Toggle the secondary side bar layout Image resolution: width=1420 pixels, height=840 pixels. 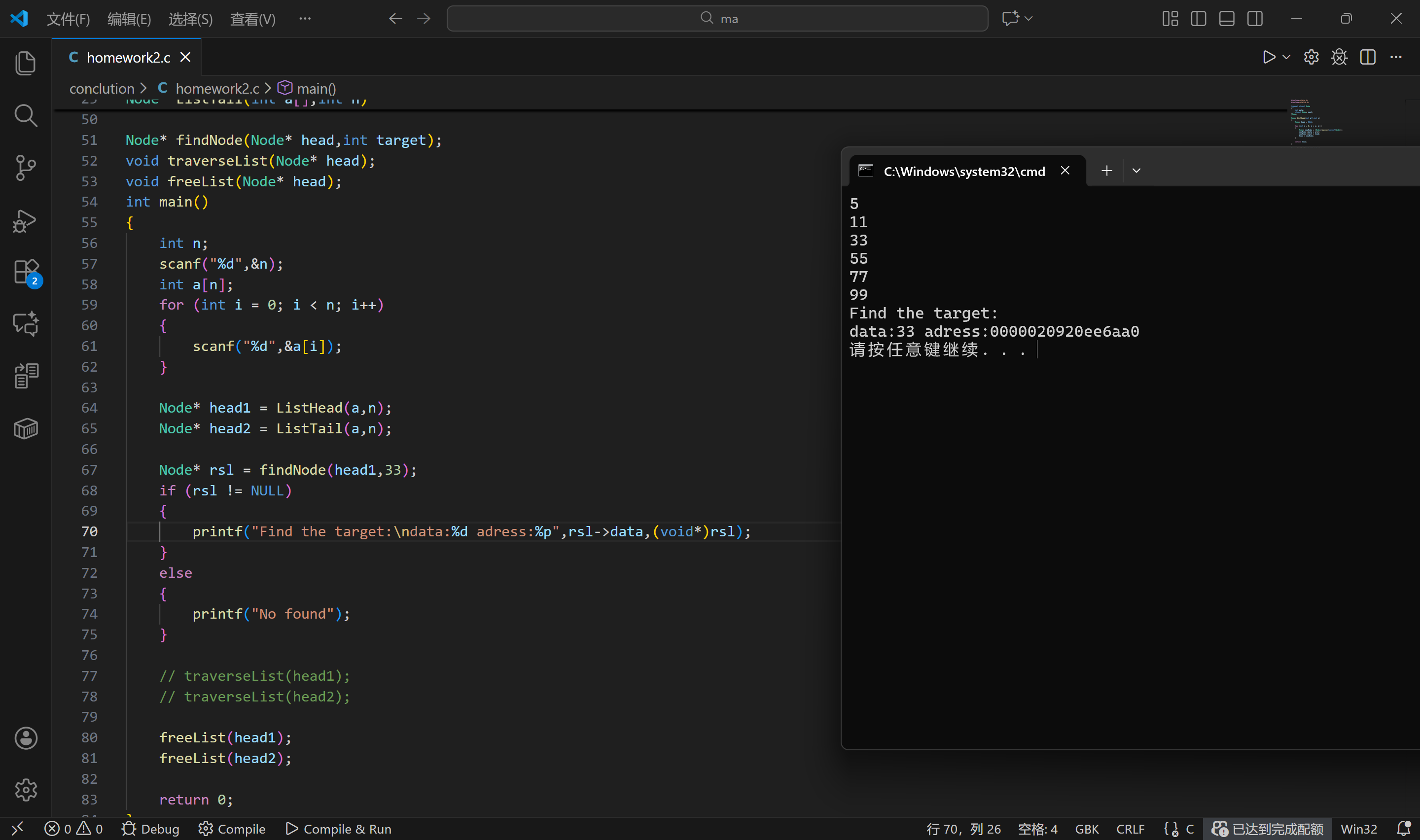[1255, 19]
